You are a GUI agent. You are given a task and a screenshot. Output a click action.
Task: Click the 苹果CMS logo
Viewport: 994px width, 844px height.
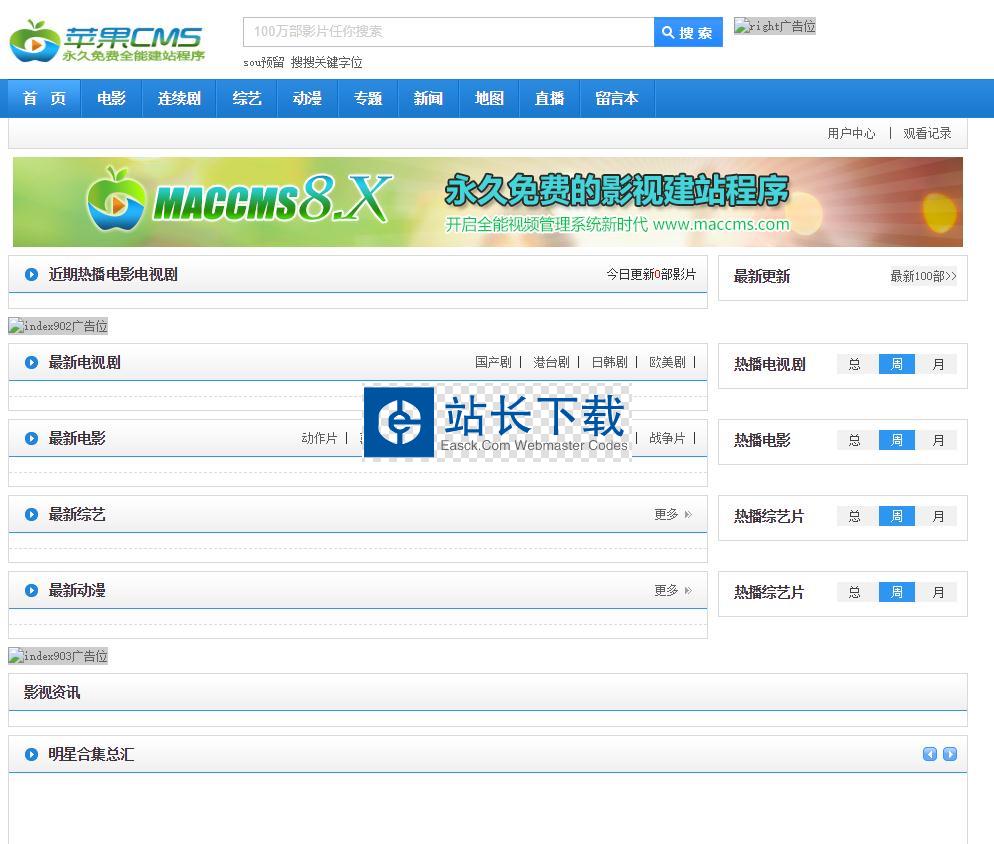tap(107, 42)
